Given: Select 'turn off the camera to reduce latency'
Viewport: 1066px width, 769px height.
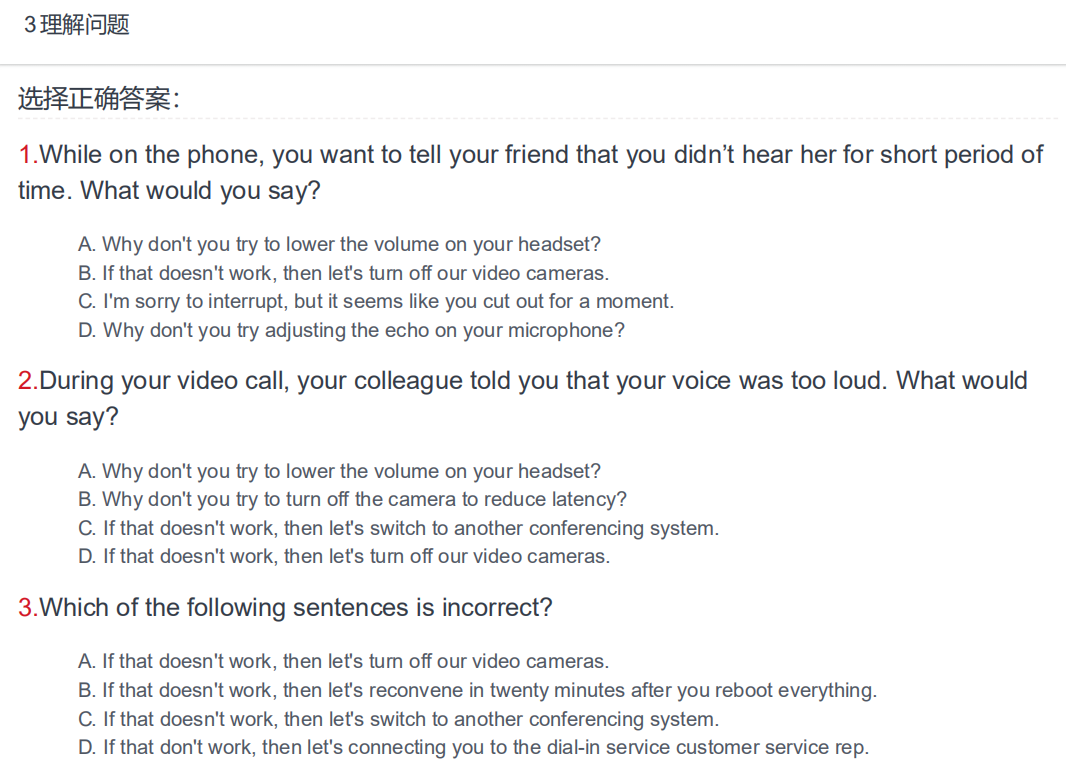Looking at the screenshot, I should click(352, 499).
